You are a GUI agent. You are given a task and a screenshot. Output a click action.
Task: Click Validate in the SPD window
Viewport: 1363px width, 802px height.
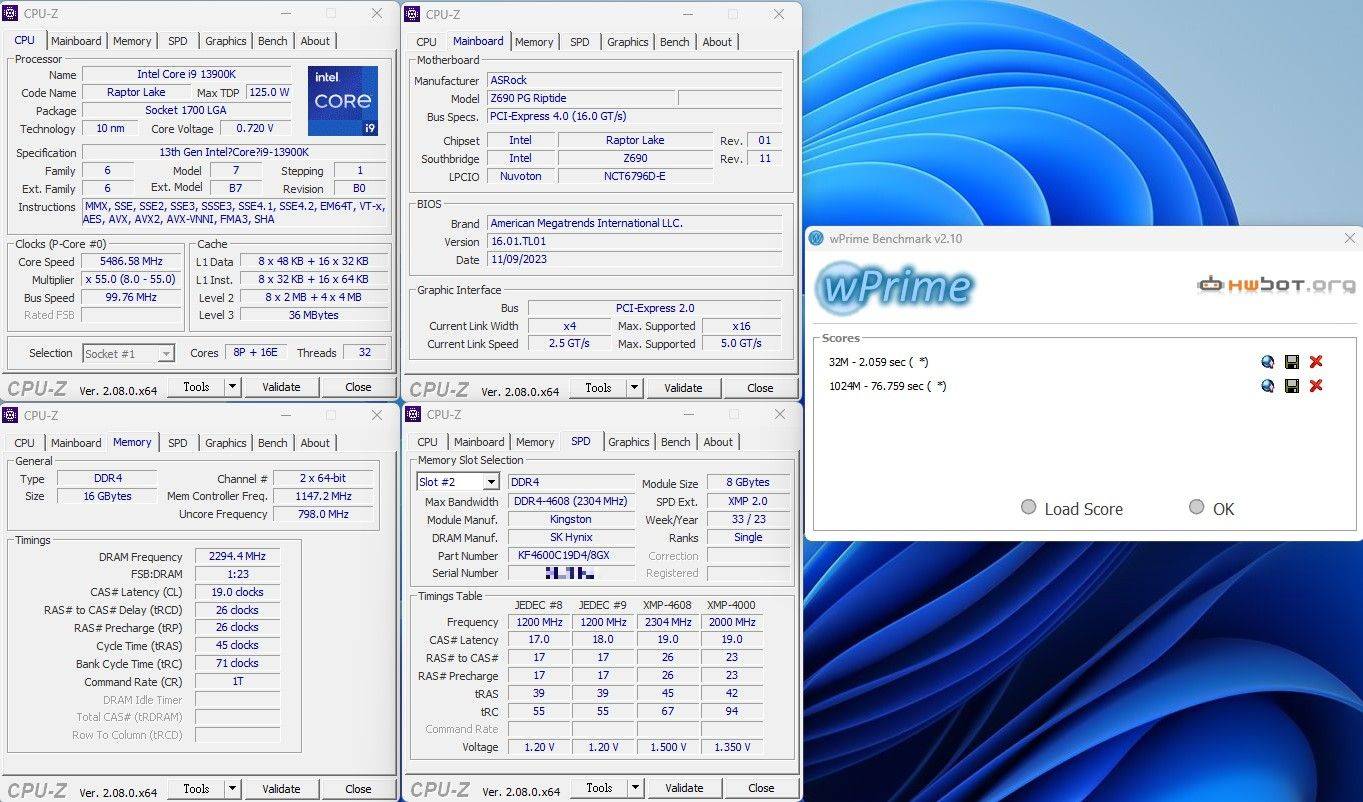(x=684, y=788)
